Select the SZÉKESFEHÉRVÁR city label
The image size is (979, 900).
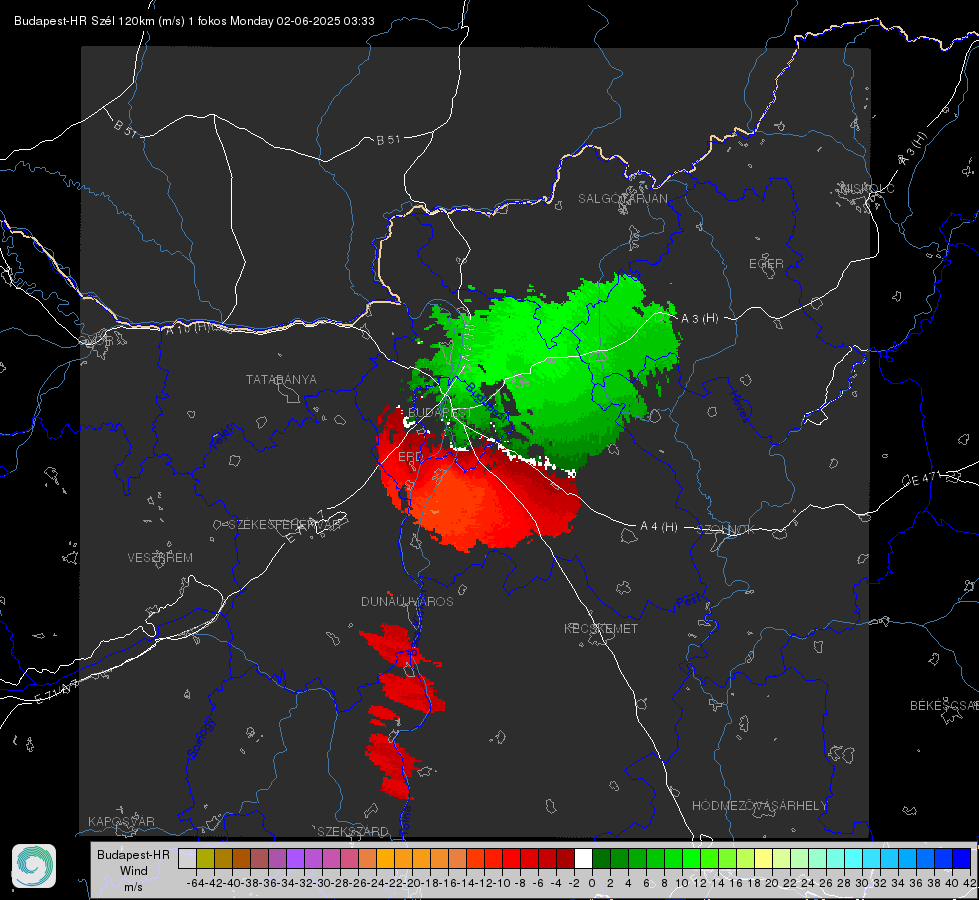[285, 525]
